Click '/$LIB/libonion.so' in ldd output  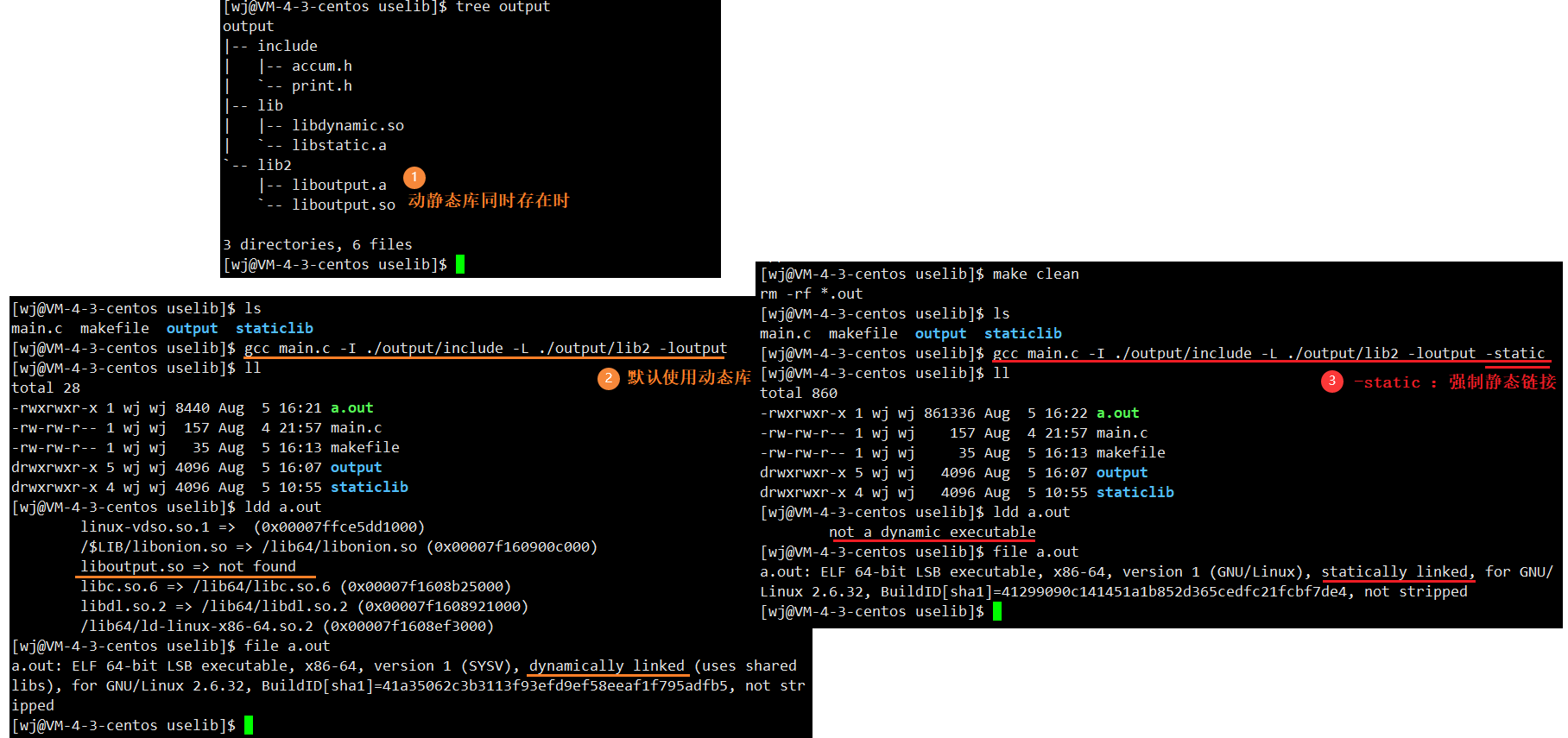[x=154, y=546]
